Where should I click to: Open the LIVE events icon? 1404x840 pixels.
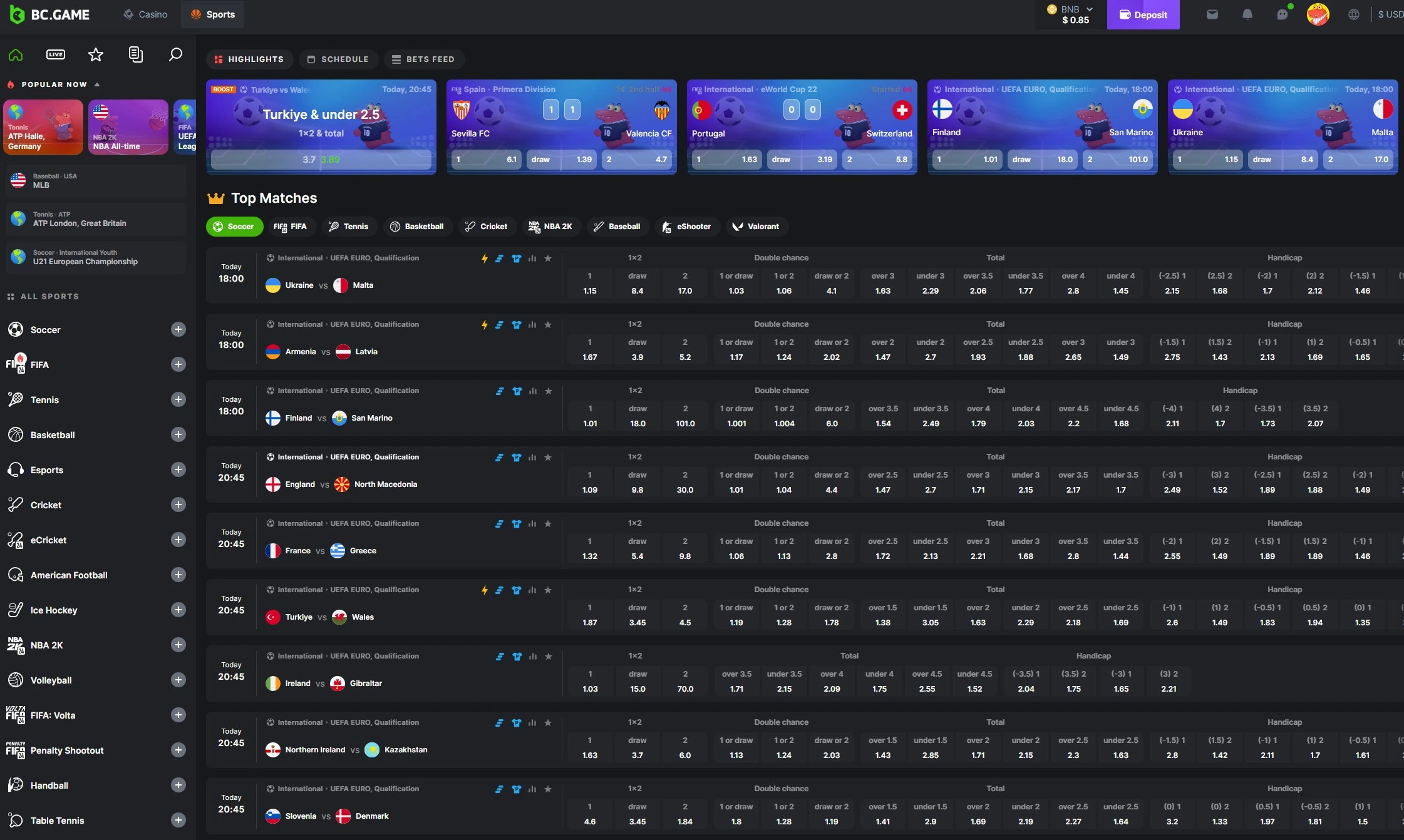tap(56, 54)
